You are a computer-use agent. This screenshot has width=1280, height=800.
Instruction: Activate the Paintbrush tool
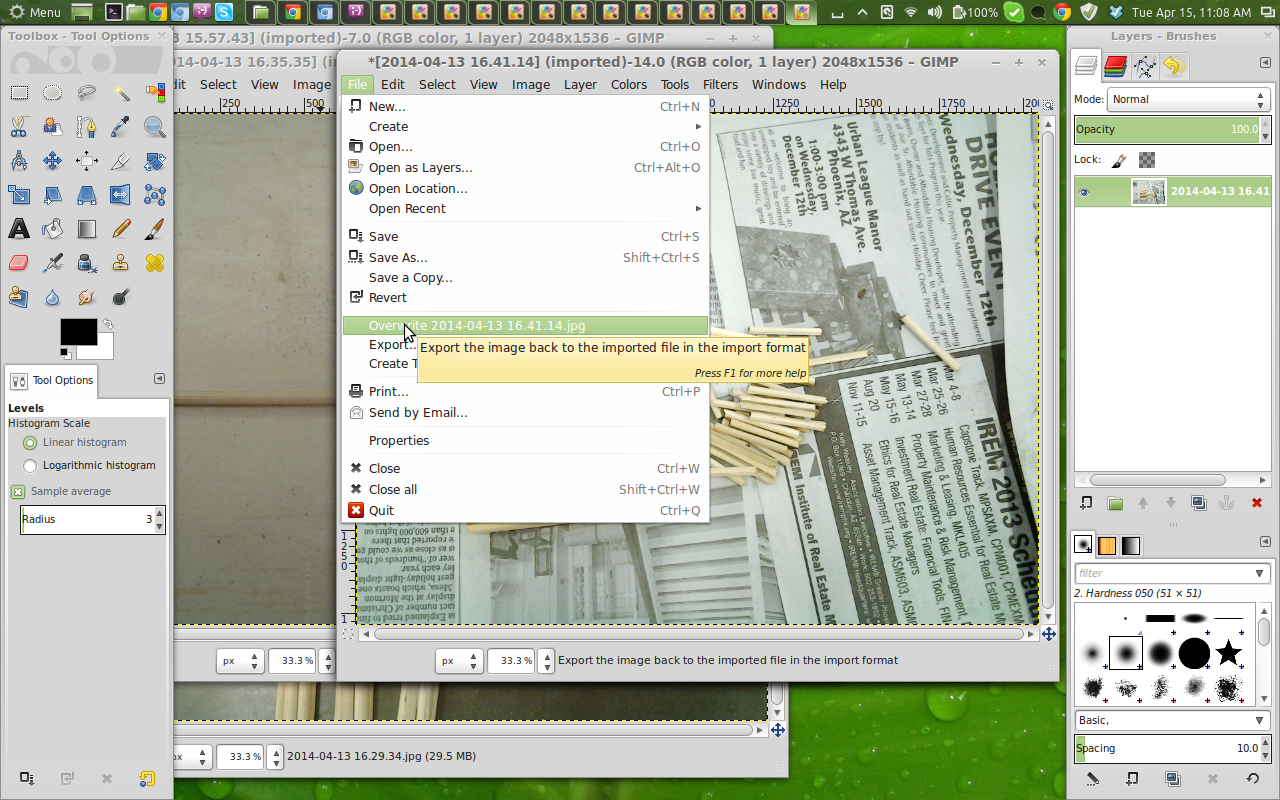coord(155,229)
